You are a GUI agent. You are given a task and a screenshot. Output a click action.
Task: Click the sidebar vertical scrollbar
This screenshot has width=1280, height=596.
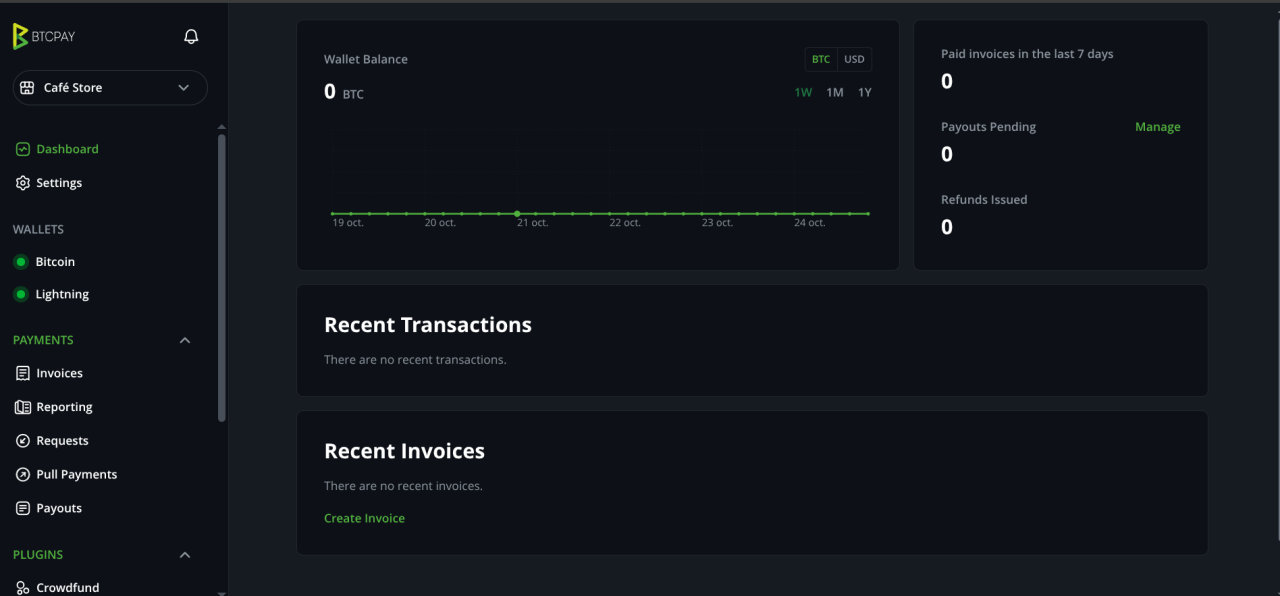pos(222,277)
